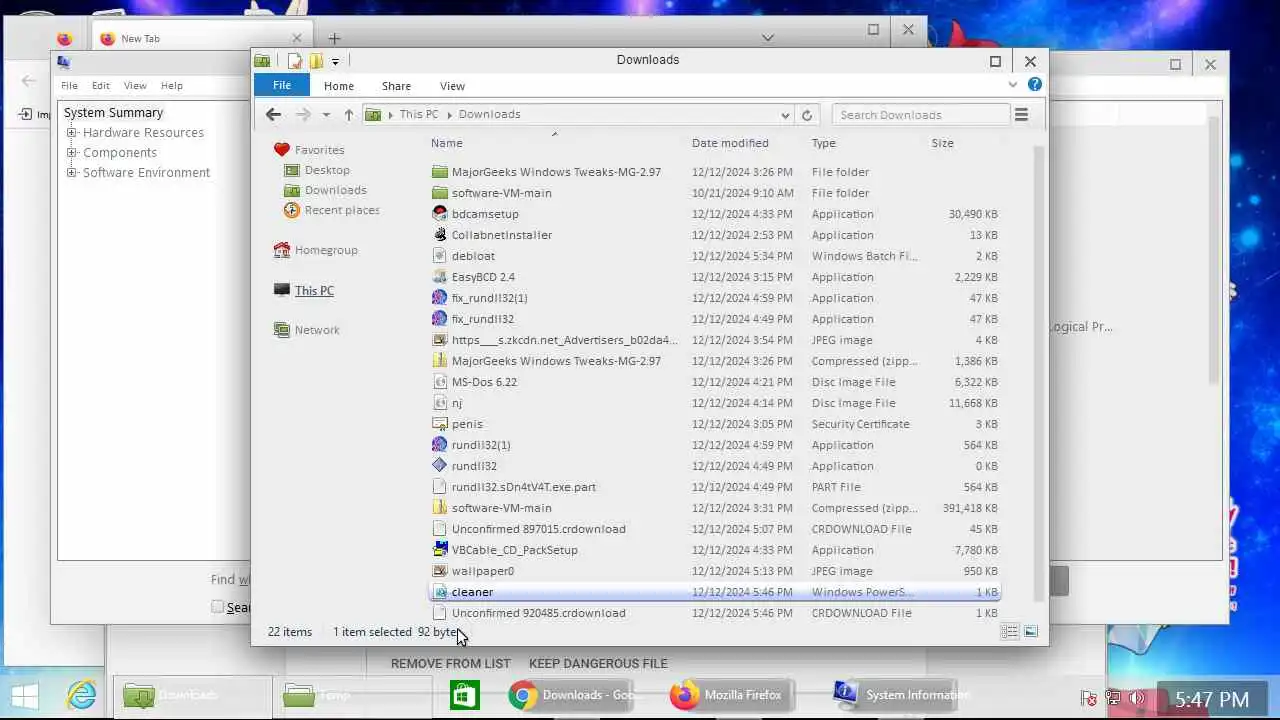Click the Downloads breadcrumb in address bar
The height and width of the screenshot is (720, 1280).
489,114
